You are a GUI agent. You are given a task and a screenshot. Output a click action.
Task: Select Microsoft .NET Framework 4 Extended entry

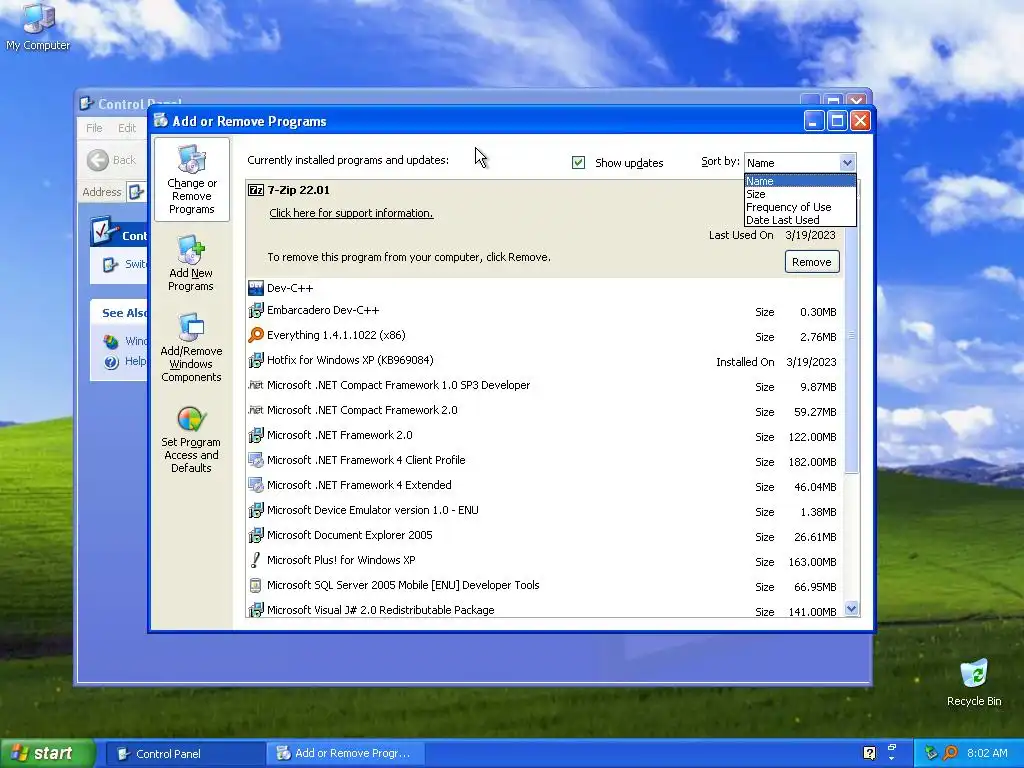[x=545, y=485]
